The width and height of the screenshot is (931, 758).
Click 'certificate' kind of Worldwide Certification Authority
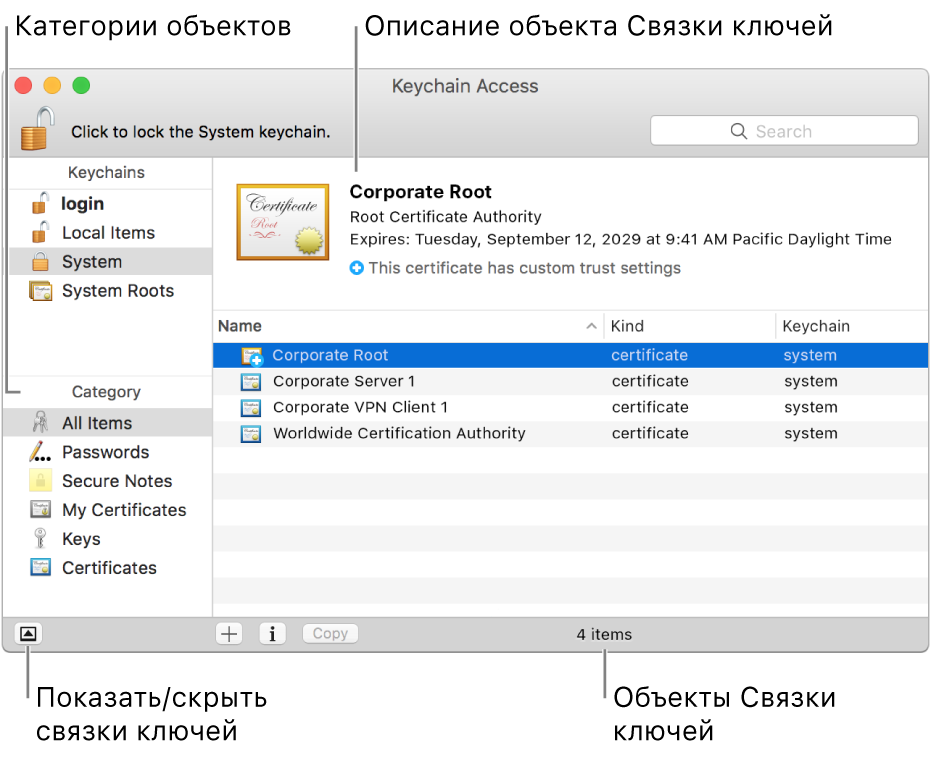(x=650, y=433)
